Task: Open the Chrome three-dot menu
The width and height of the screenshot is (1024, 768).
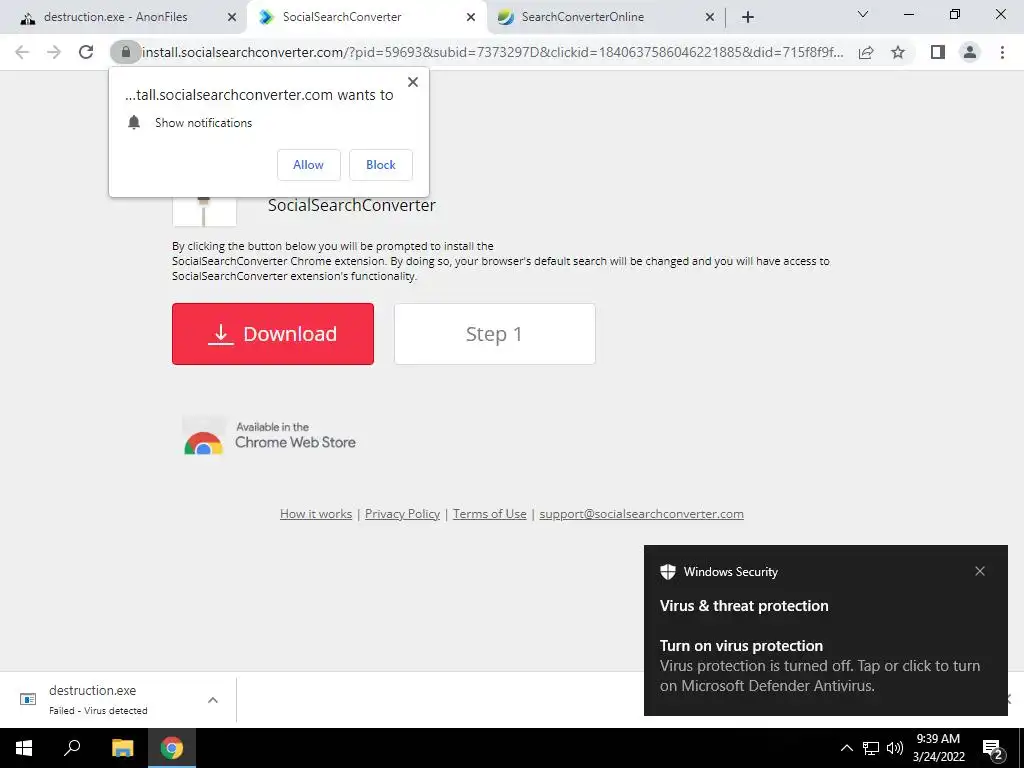Action: [x=1002, y=52]
